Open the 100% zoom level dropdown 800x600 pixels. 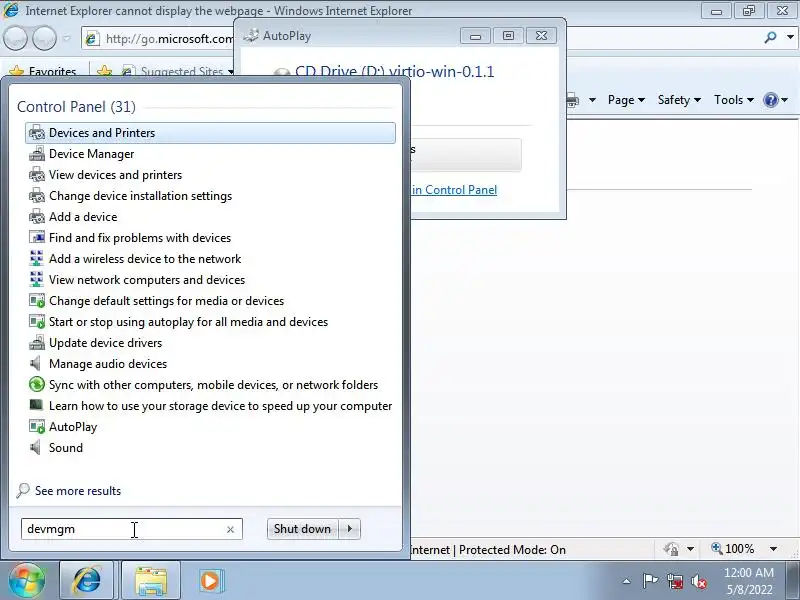(x=773, y=549)
